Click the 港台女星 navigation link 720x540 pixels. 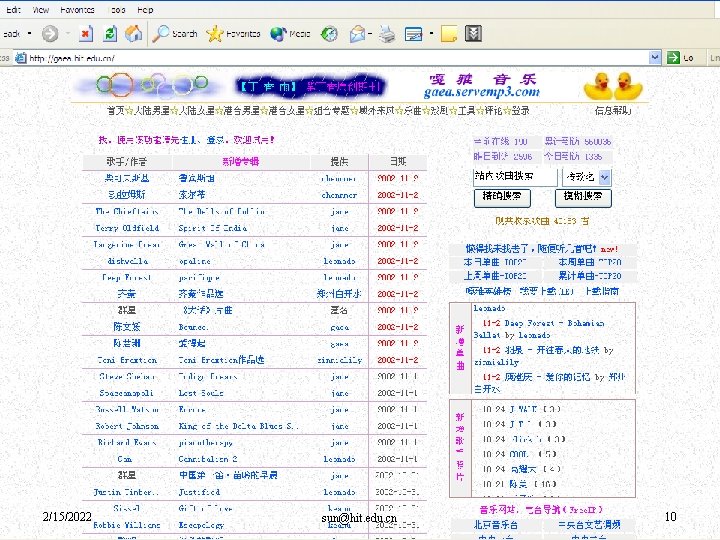(287, 111)
